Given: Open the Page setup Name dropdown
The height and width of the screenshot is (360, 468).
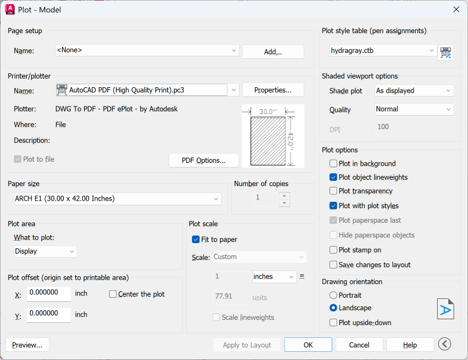Looking at the screenshot, I should tap(147, 50).
